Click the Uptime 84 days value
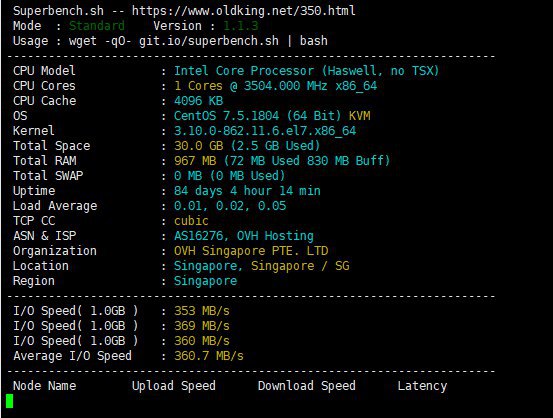 point(247,191)
